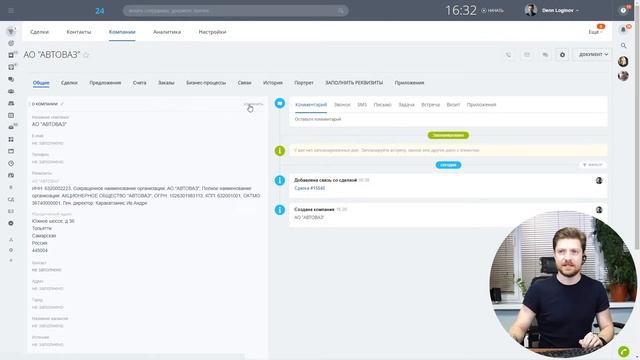Select the Визит timeline tab
Screen dimensions: 640x360
point(453,105)
